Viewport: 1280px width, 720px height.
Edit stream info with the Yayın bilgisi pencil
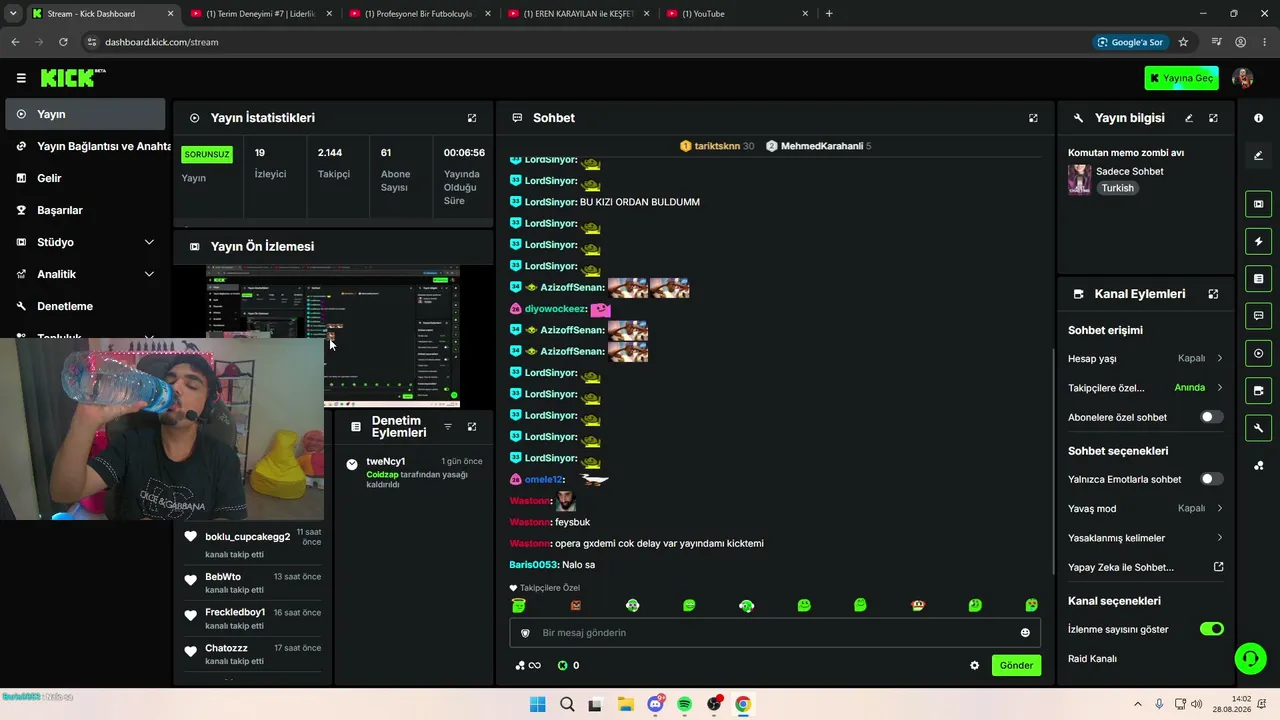(x=1189, y=118)
